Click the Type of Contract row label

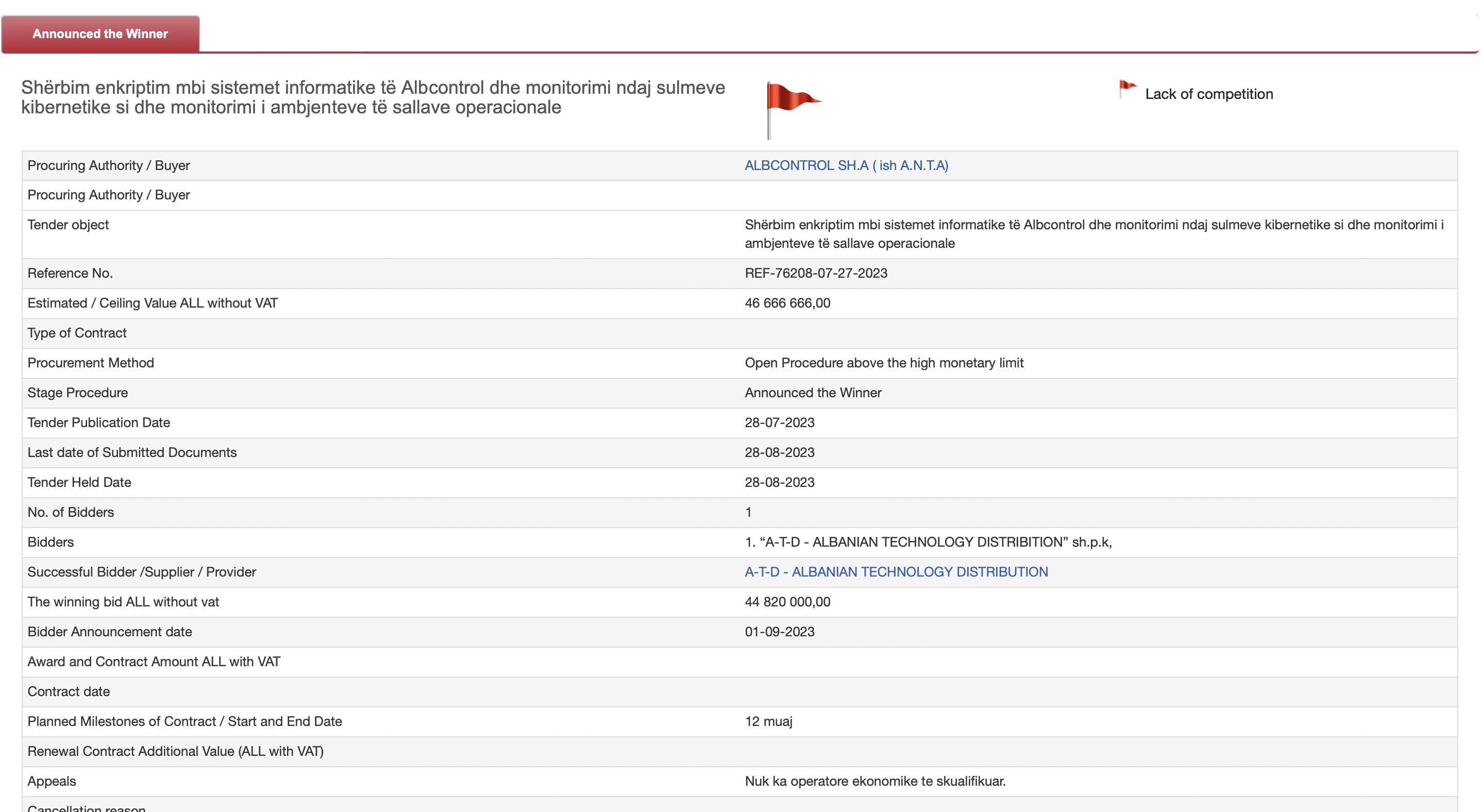coord(77,333)
